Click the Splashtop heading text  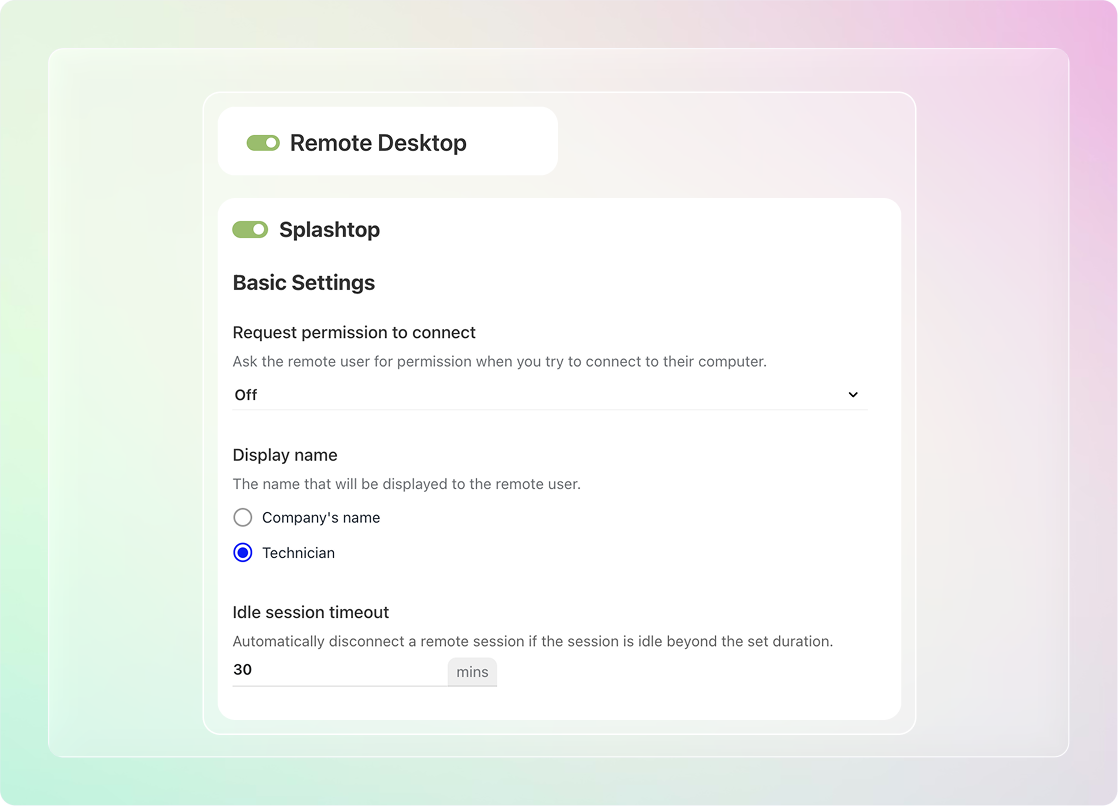click(329, 230)
